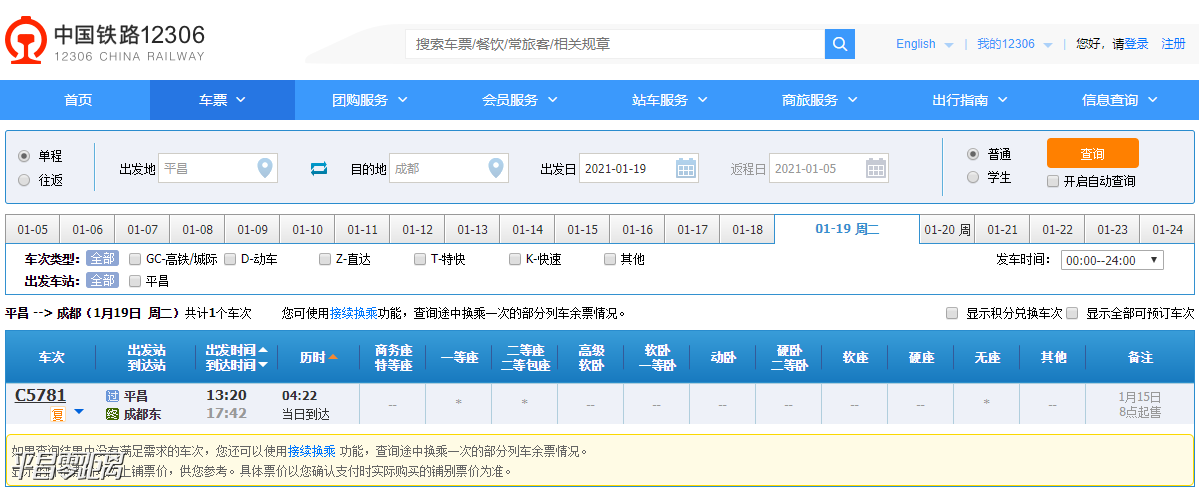Screen dimensions: 1199x490
Task: Click the blue search magnifier icon
Action: point(840,44)
